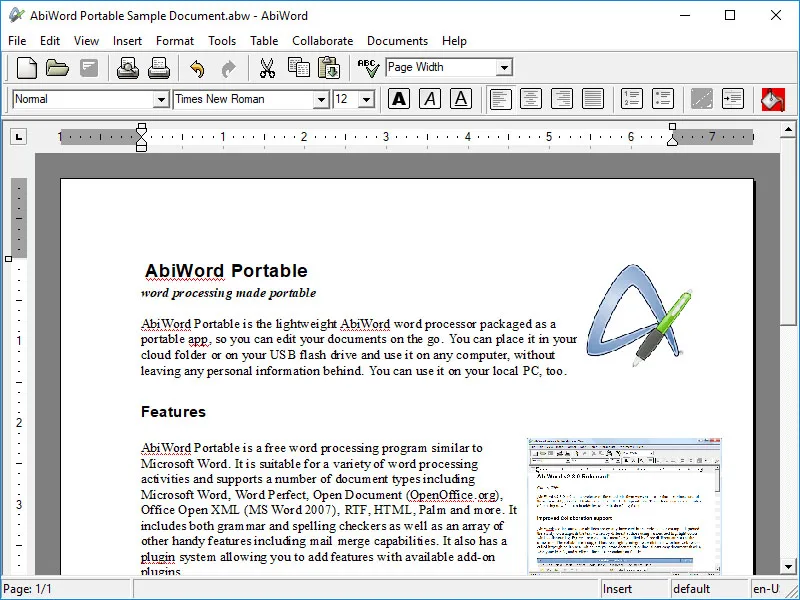
Task: Click the vertical scrollbar up arrow
Action: 789,130
